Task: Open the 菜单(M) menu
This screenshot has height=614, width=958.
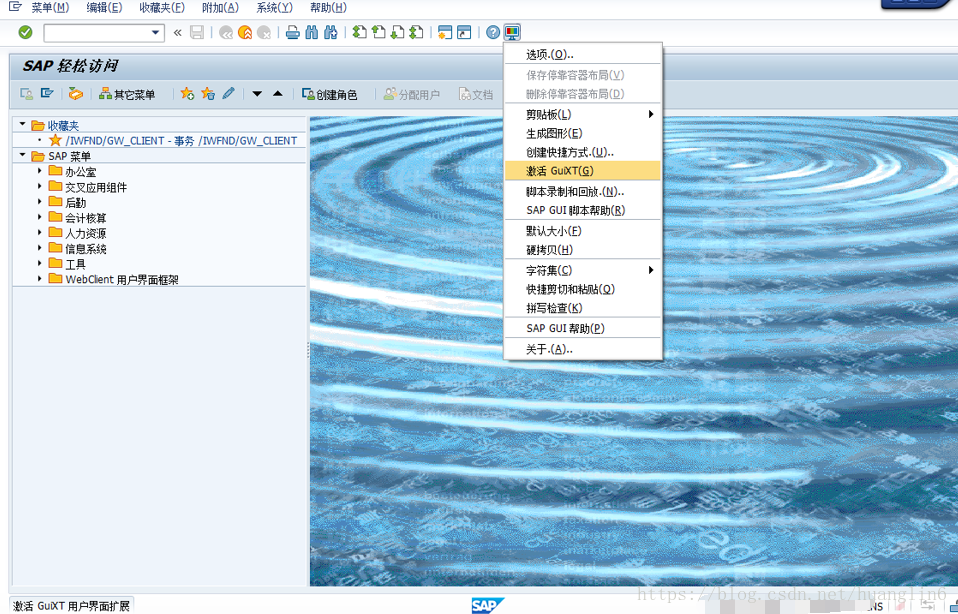Action: click(50, 8)
